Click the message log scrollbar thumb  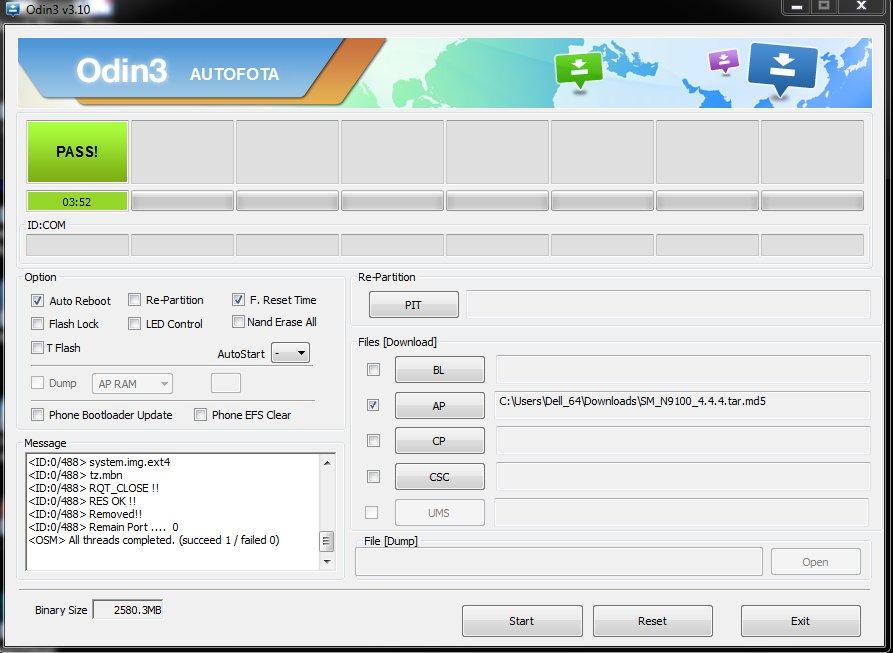click(327, 541)
